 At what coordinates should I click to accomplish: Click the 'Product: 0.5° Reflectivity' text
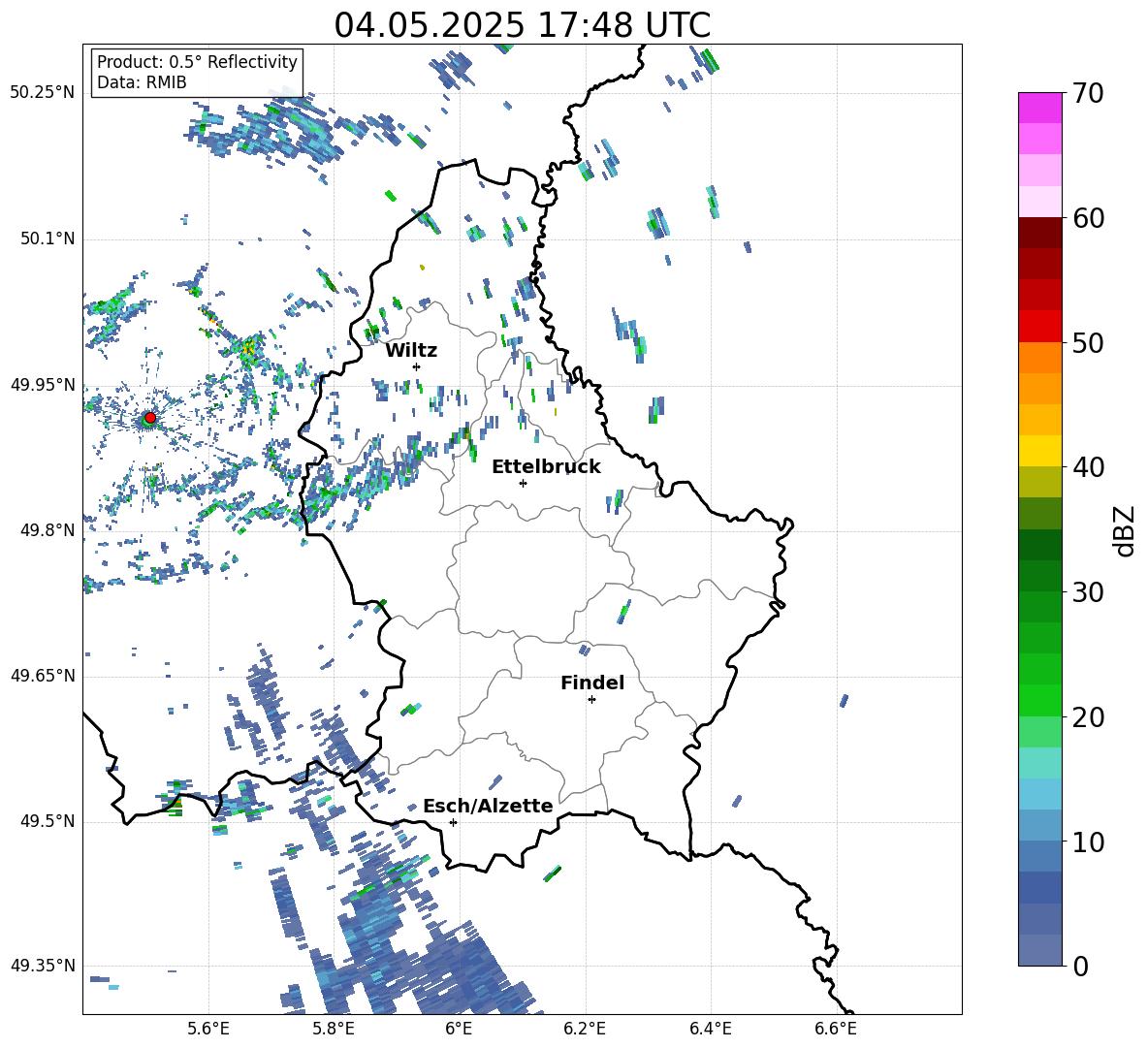tap(197, 62)
